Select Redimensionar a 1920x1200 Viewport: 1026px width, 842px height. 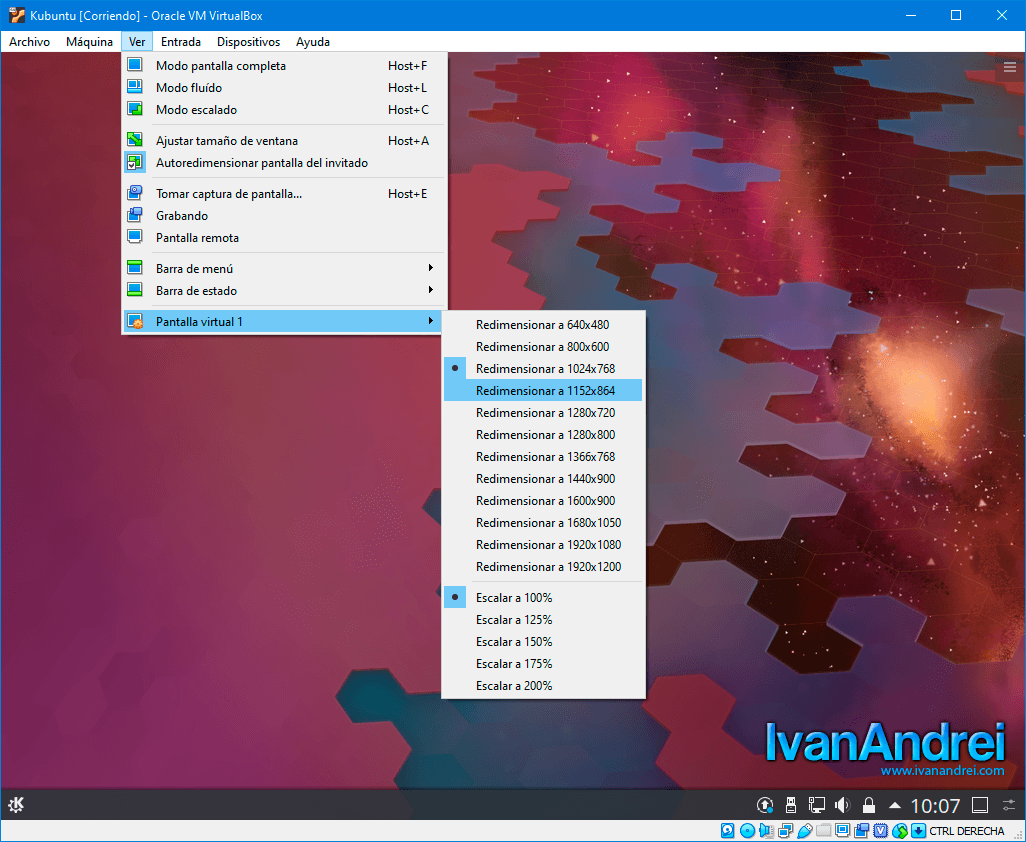click(543, 567)
